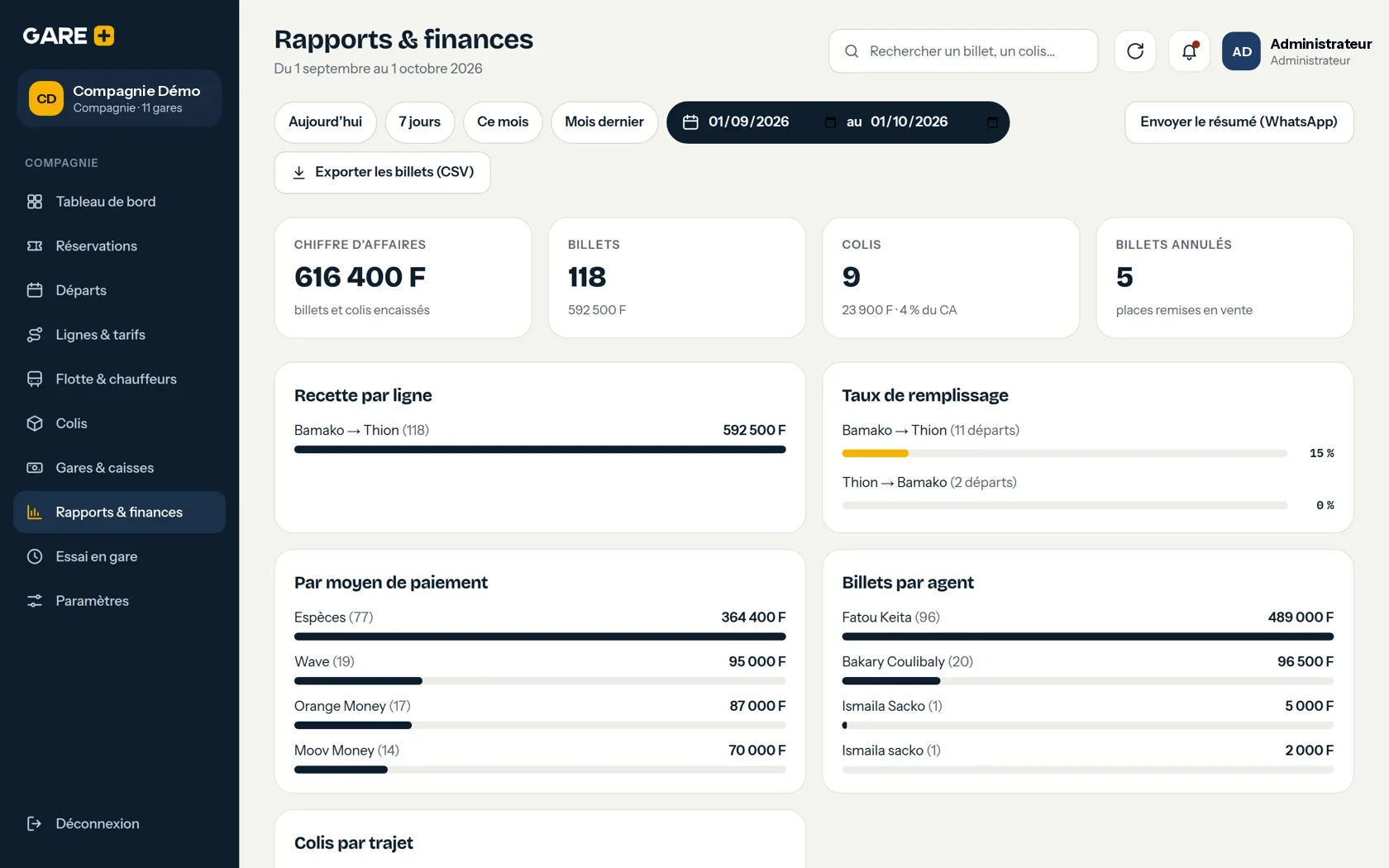1389x868 pixels.
Task: Select the Ce mois range
Action: click(x=503, y=122)
